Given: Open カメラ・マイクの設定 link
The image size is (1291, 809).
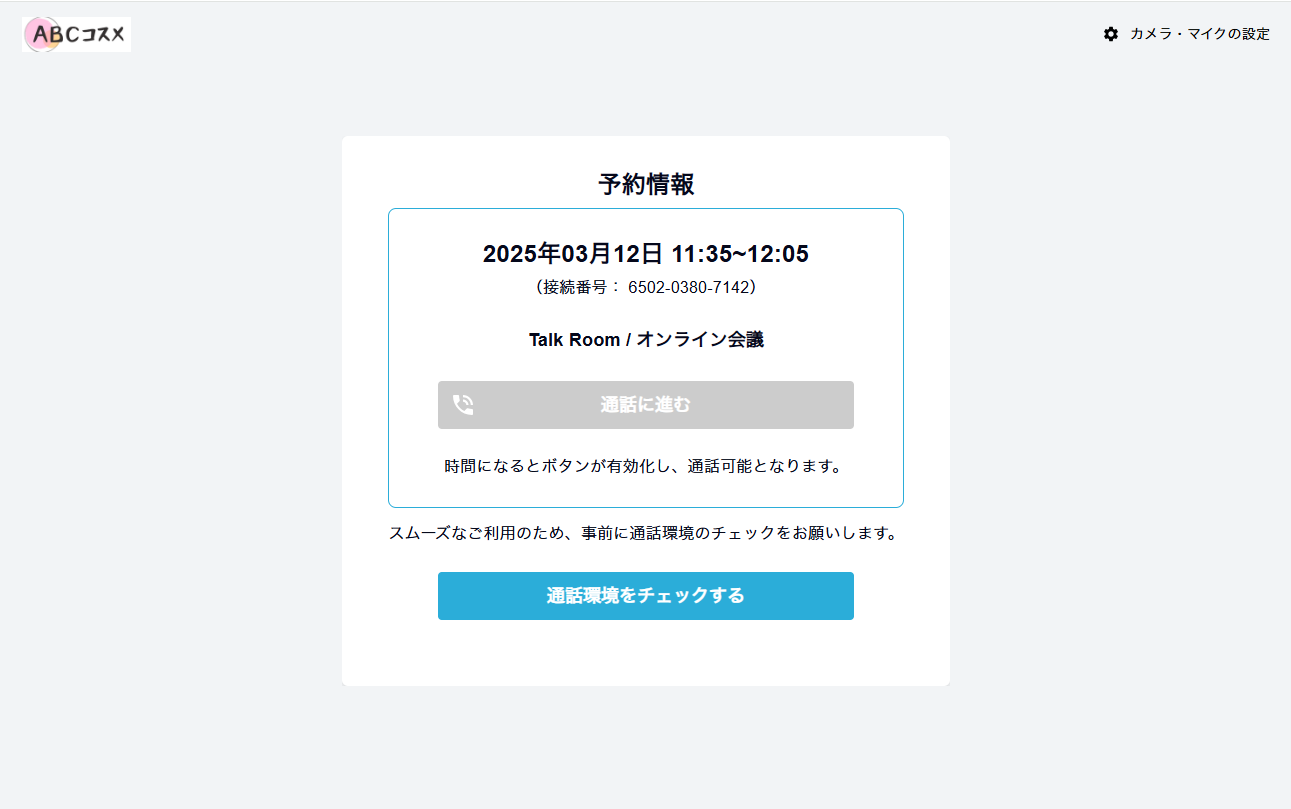Looking at the screenshot, I should tap(1187, 34).
